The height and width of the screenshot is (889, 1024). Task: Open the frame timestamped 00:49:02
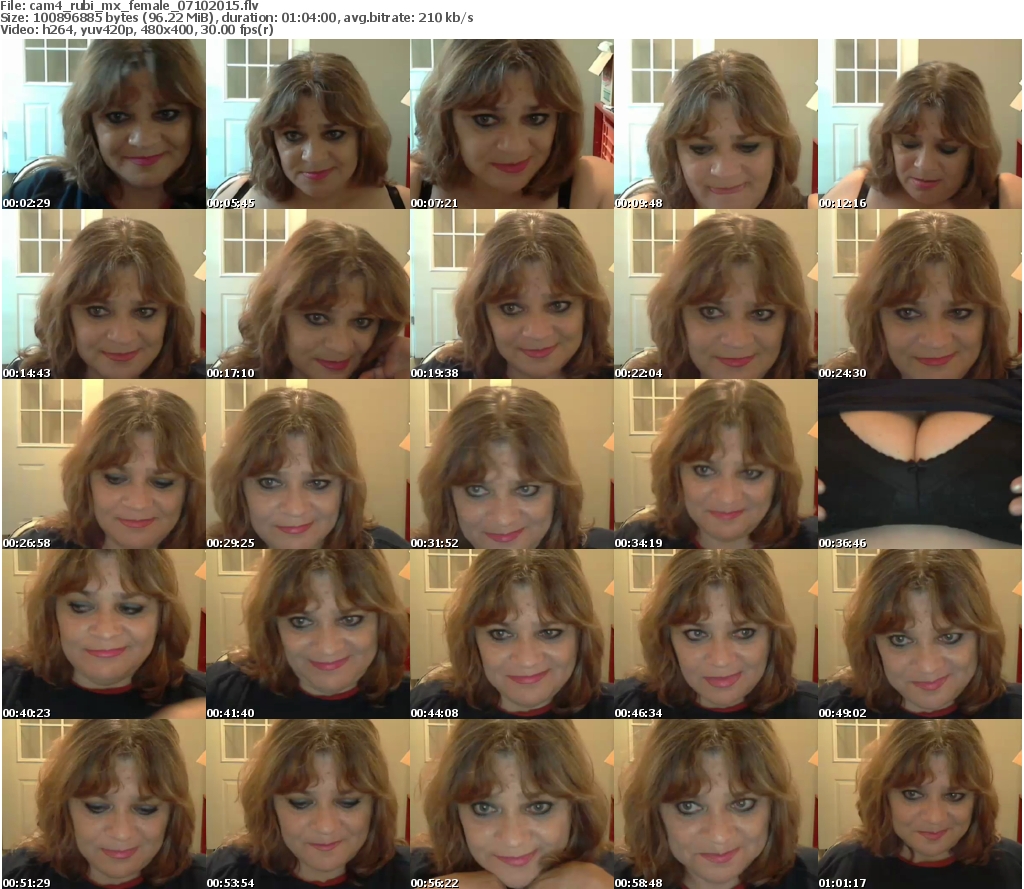tap(920, 634)
